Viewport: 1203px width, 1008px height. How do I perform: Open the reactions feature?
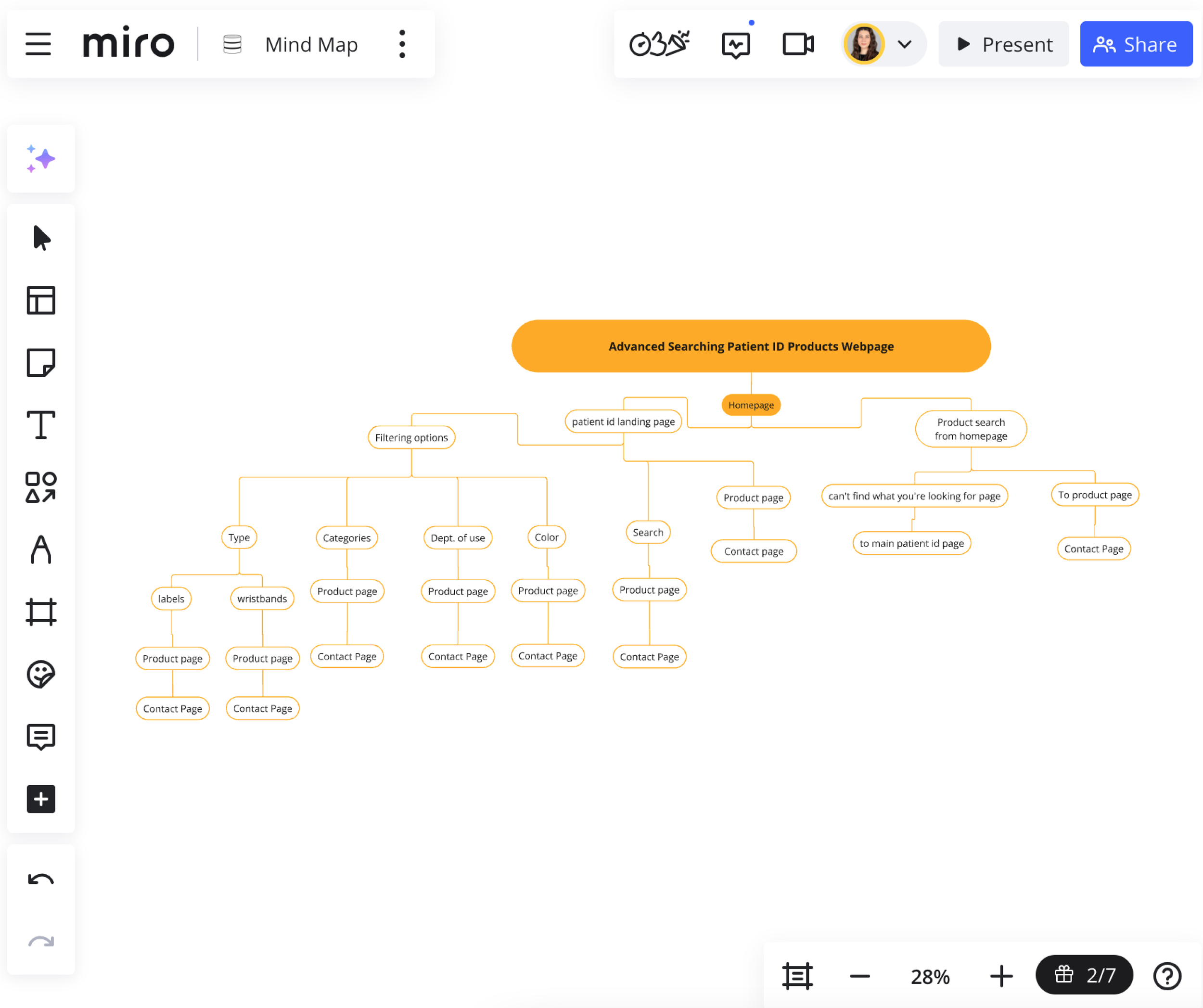tap(659, 43)
